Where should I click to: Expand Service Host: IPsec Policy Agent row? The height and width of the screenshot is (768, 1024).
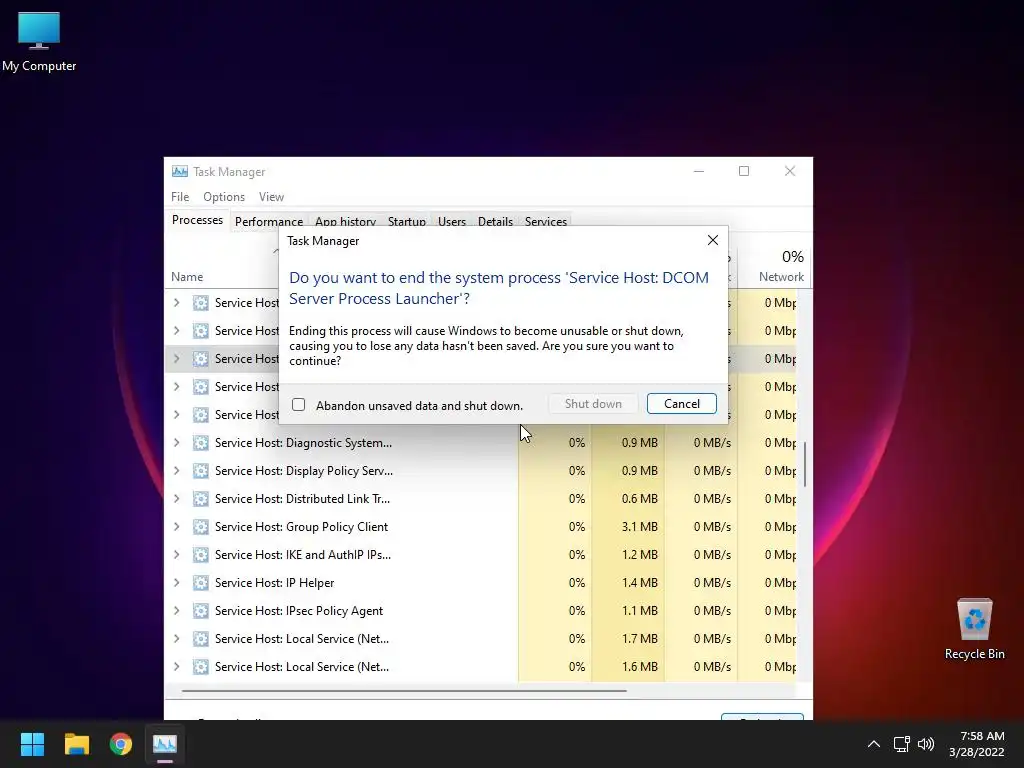176,611
